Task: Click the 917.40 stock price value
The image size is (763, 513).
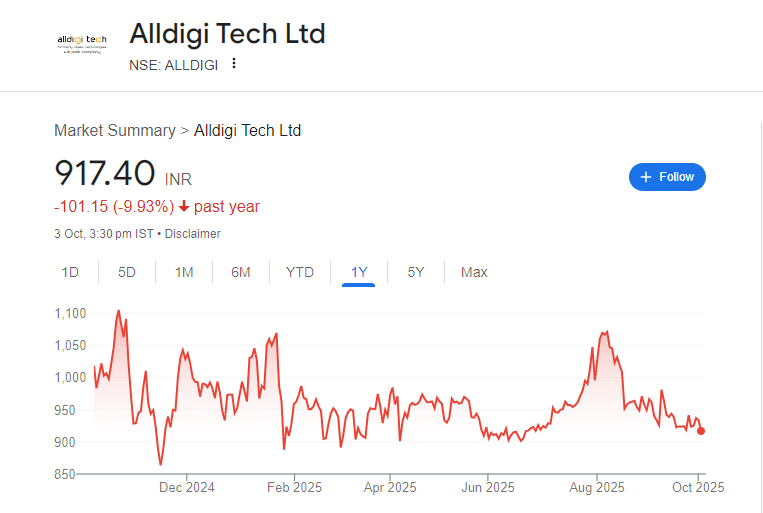Action: tap(105, 173)
